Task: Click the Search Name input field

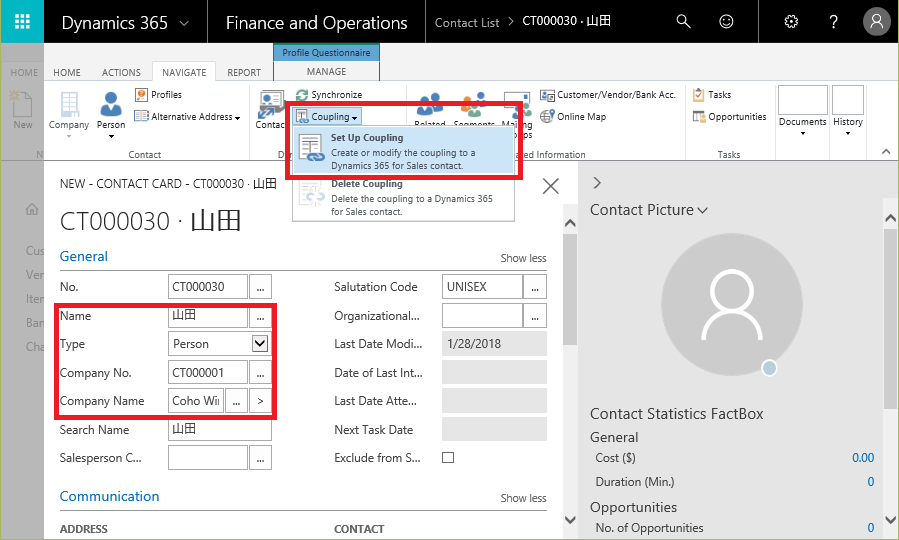Action: 220,429
